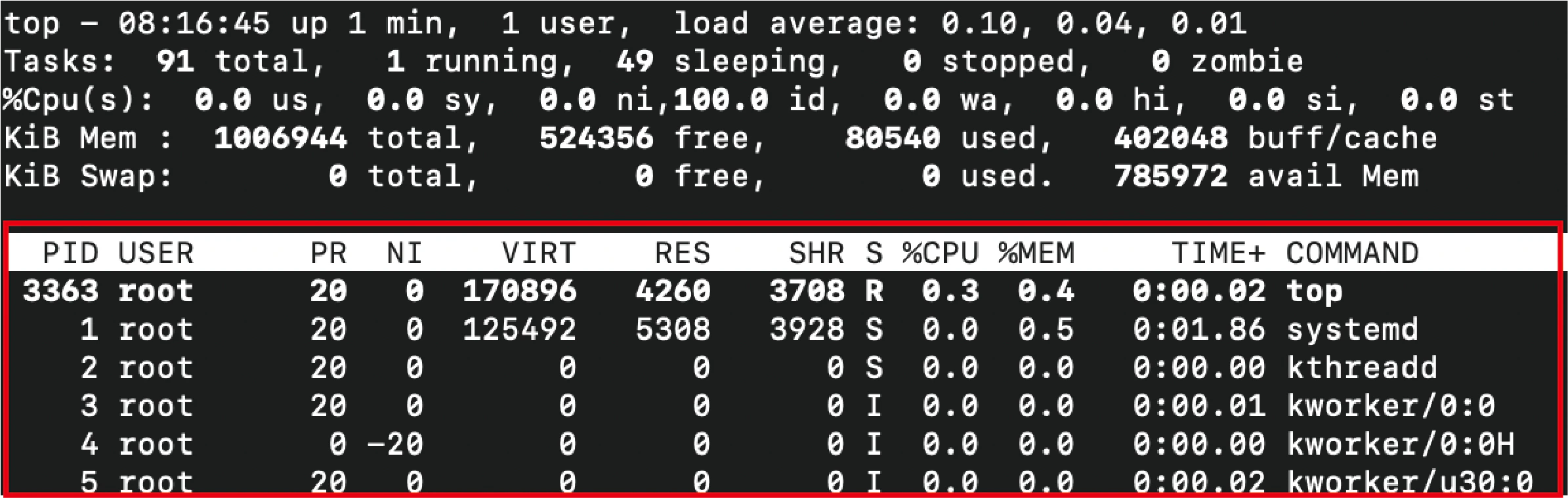This screenshot has height=498, width=1568.
Task: Click the "524356" free memory value
Action: tap(596, 138)
